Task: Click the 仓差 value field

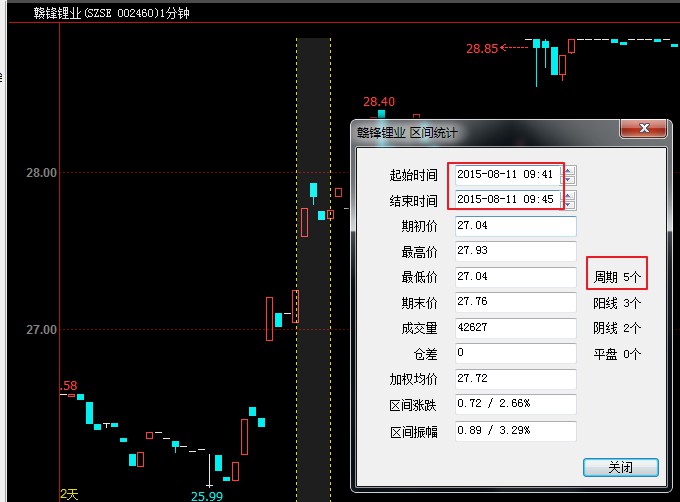Action: pyautogui.click(x=515, y=353)
